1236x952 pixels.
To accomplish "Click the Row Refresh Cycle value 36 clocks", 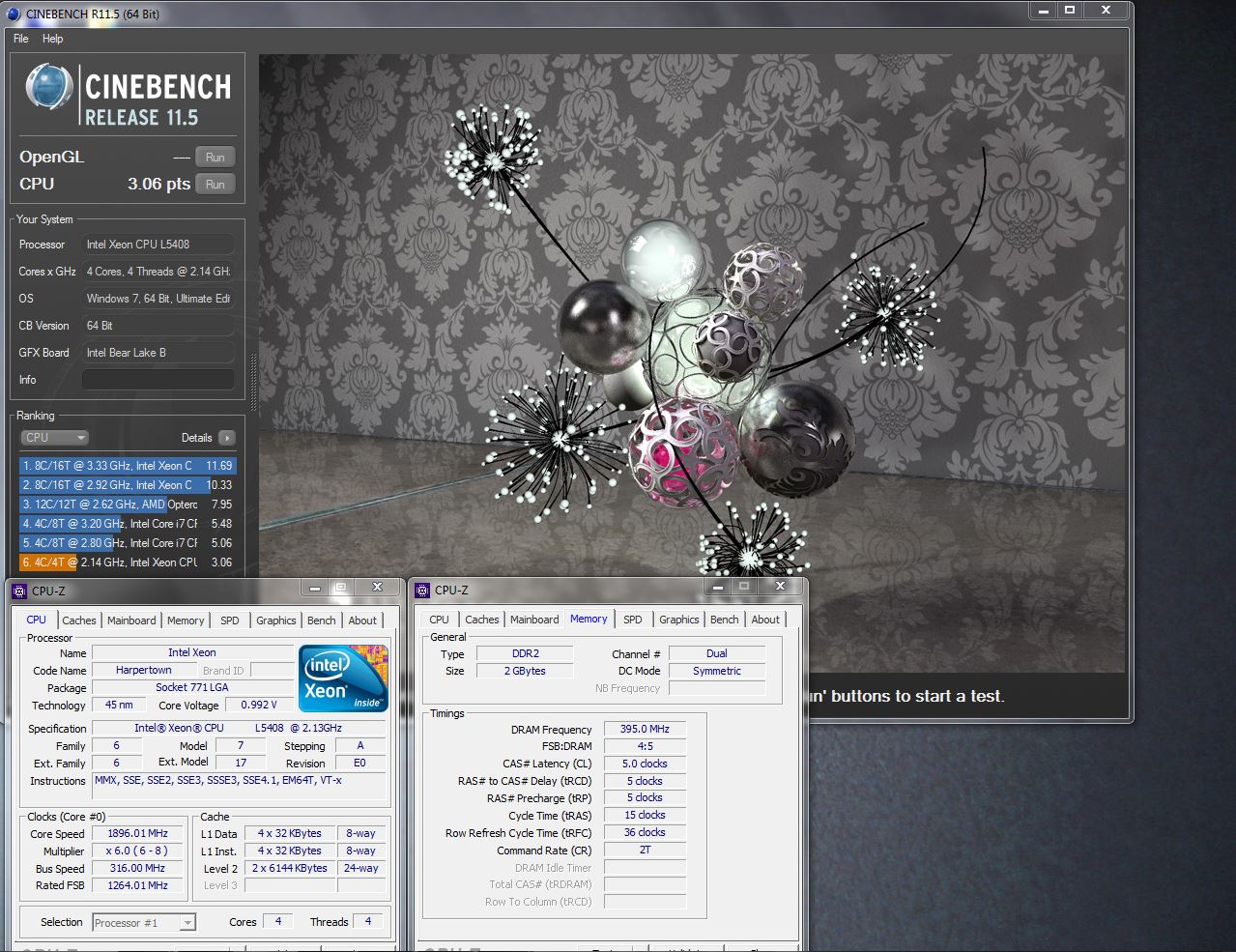I will pyautogui.click(x=645, y=832).
